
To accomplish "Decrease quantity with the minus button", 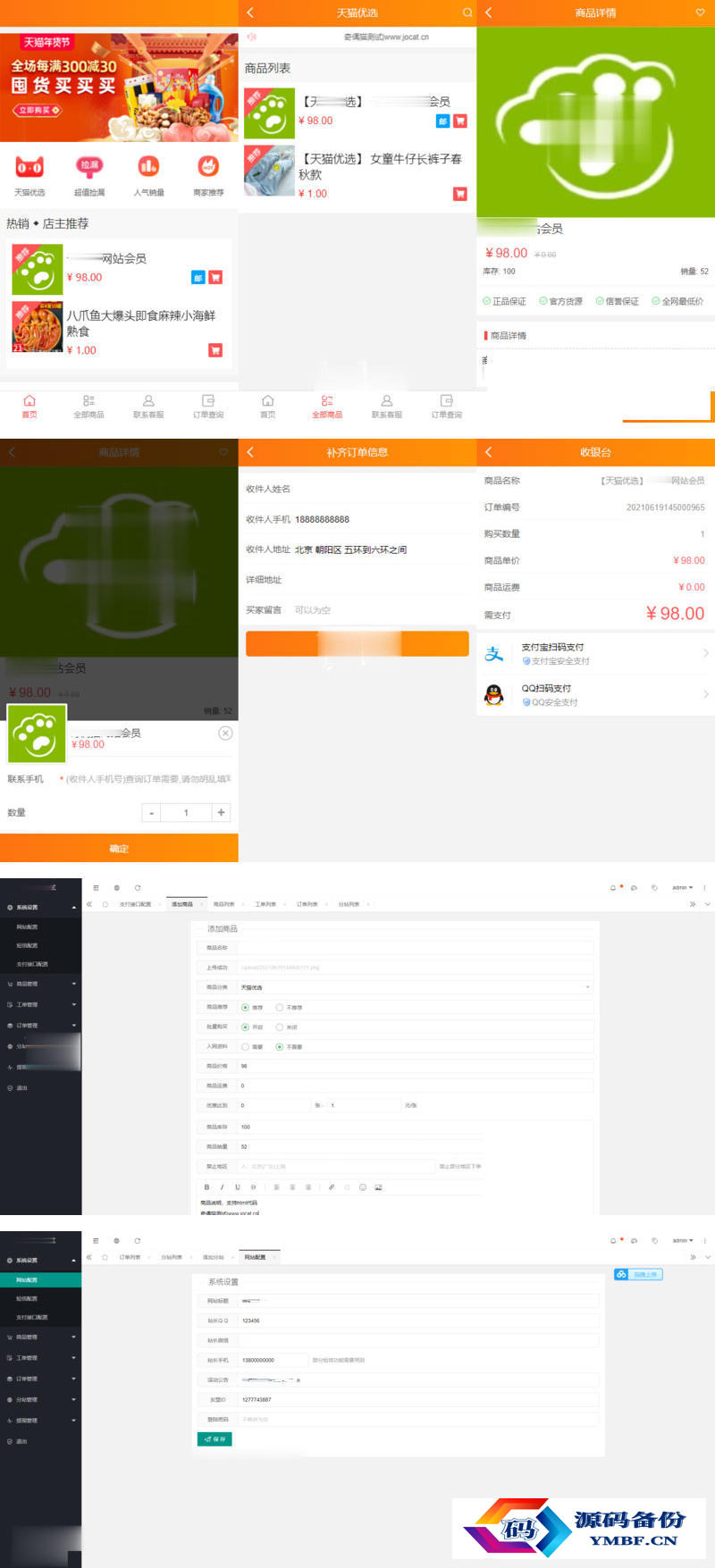I will tap(152, 812).
